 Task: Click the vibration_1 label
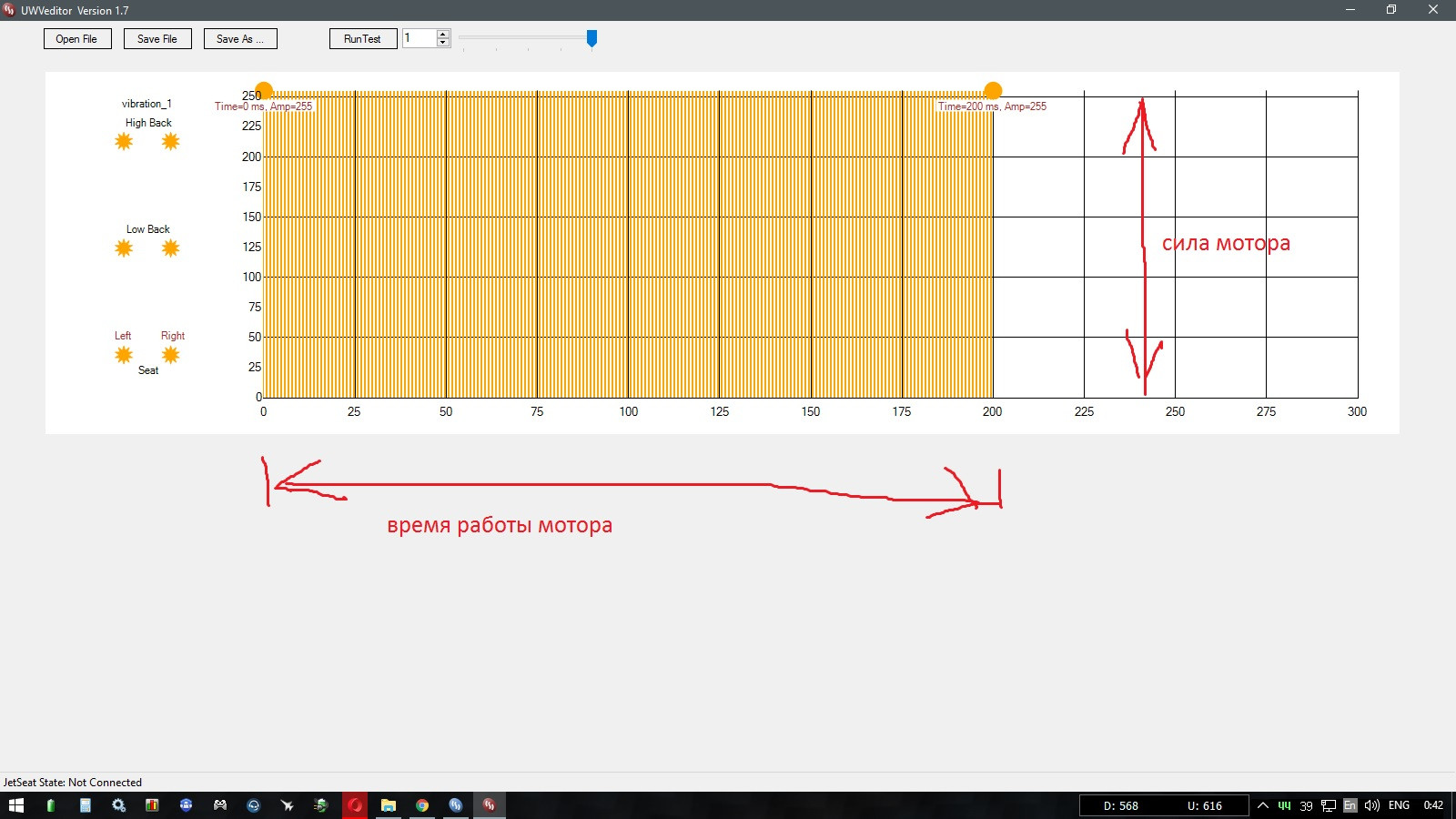(x=147, y=104)
